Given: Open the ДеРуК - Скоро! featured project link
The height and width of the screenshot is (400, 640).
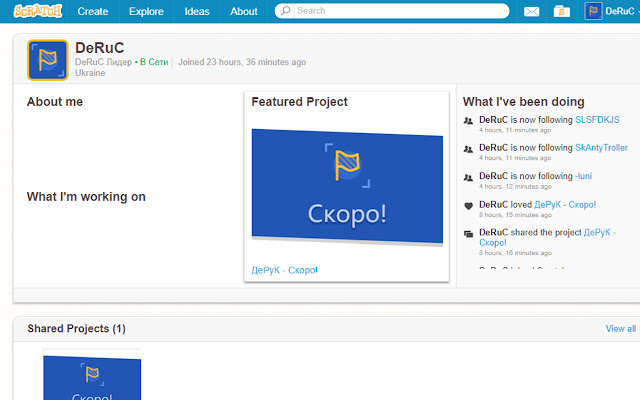Looking at the screenshot, I should pos(284,270).
